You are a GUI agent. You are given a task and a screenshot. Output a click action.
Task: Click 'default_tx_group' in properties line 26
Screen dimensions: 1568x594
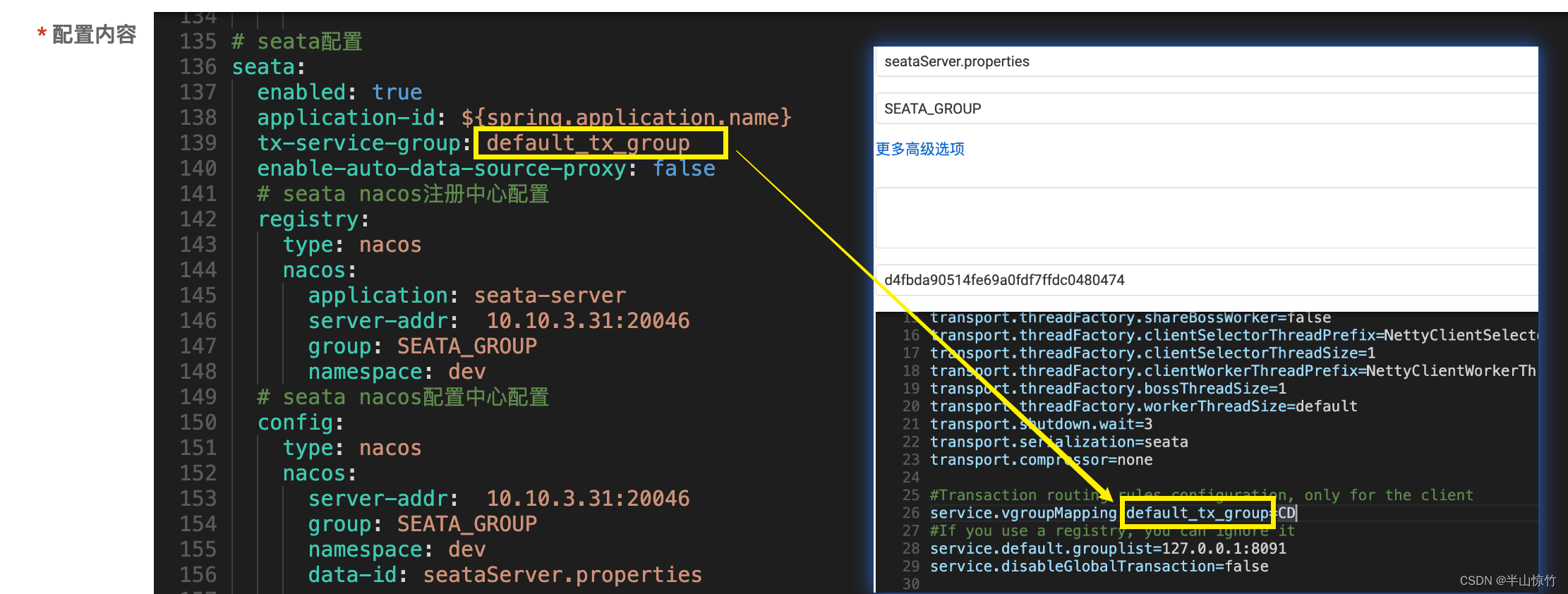[1198, 513]
